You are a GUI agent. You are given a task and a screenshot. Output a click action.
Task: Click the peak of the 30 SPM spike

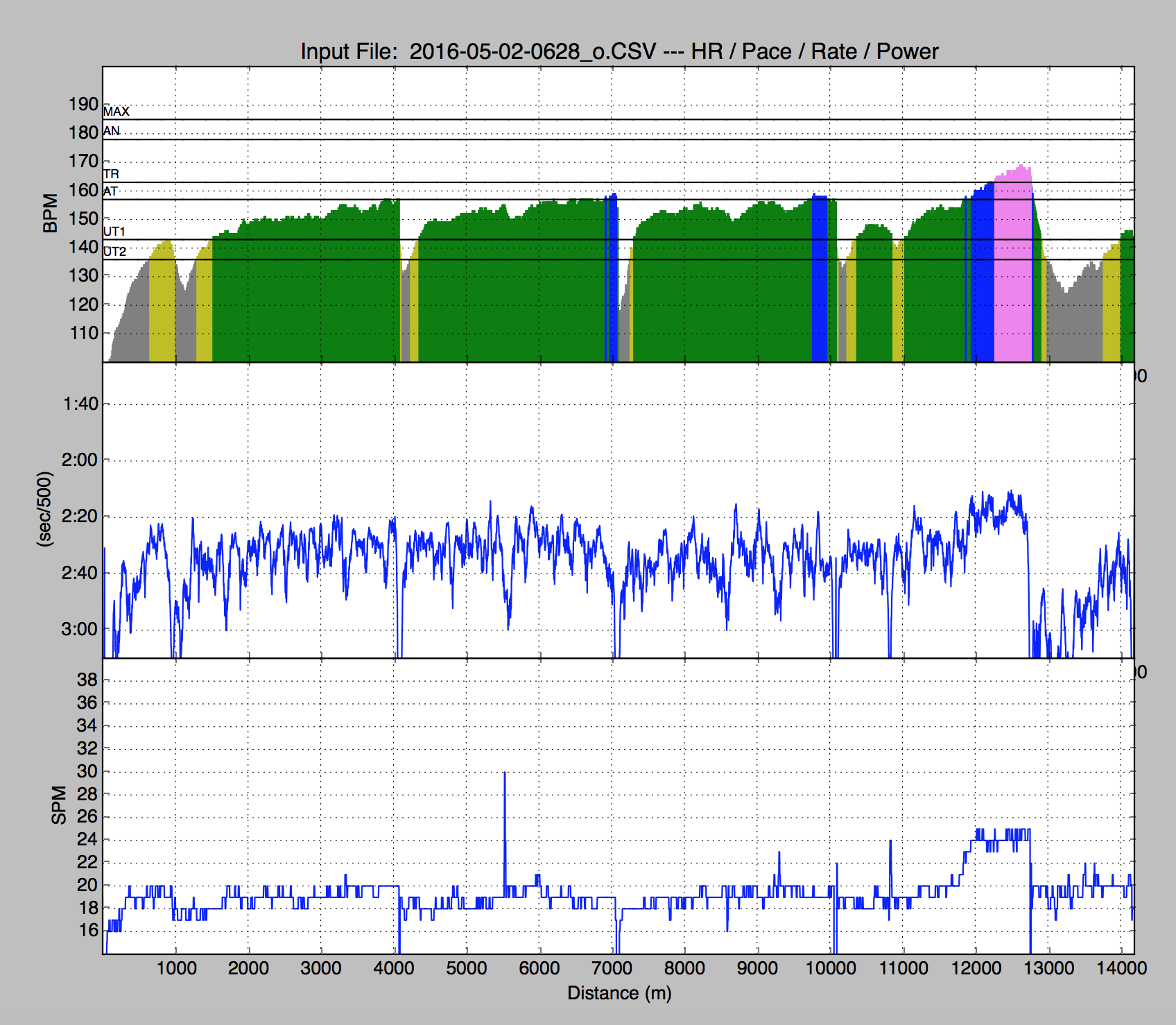pyautogui.click(x=505, y=773)
